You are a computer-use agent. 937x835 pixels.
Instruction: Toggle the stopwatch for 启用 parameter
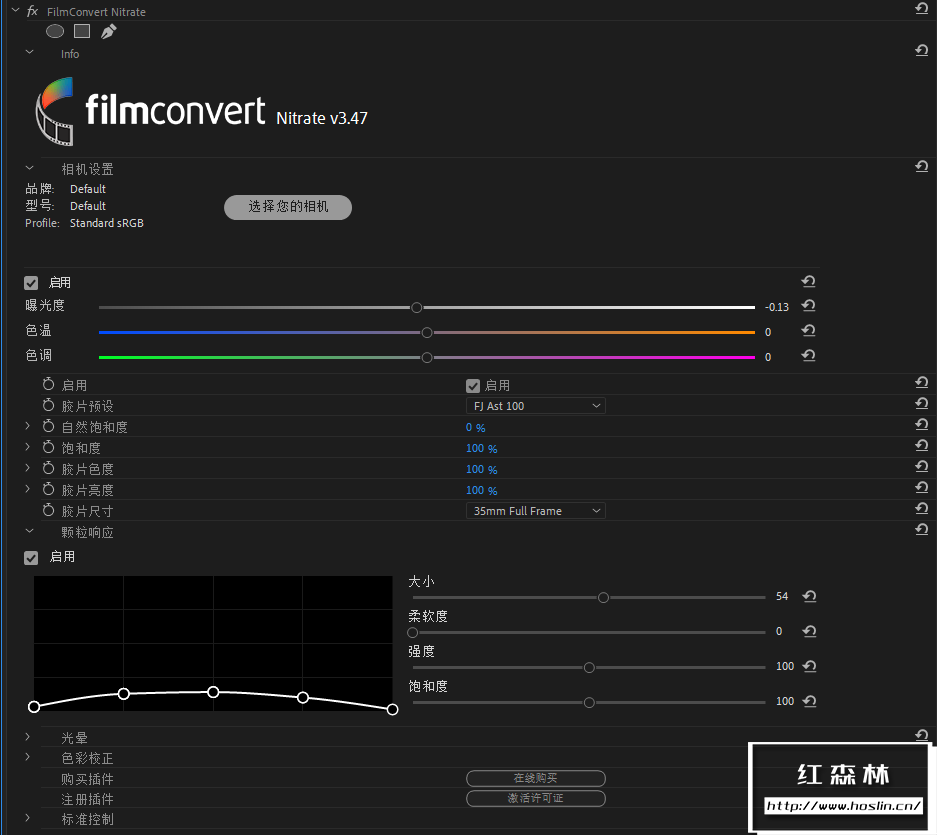[x=48, y=384]
